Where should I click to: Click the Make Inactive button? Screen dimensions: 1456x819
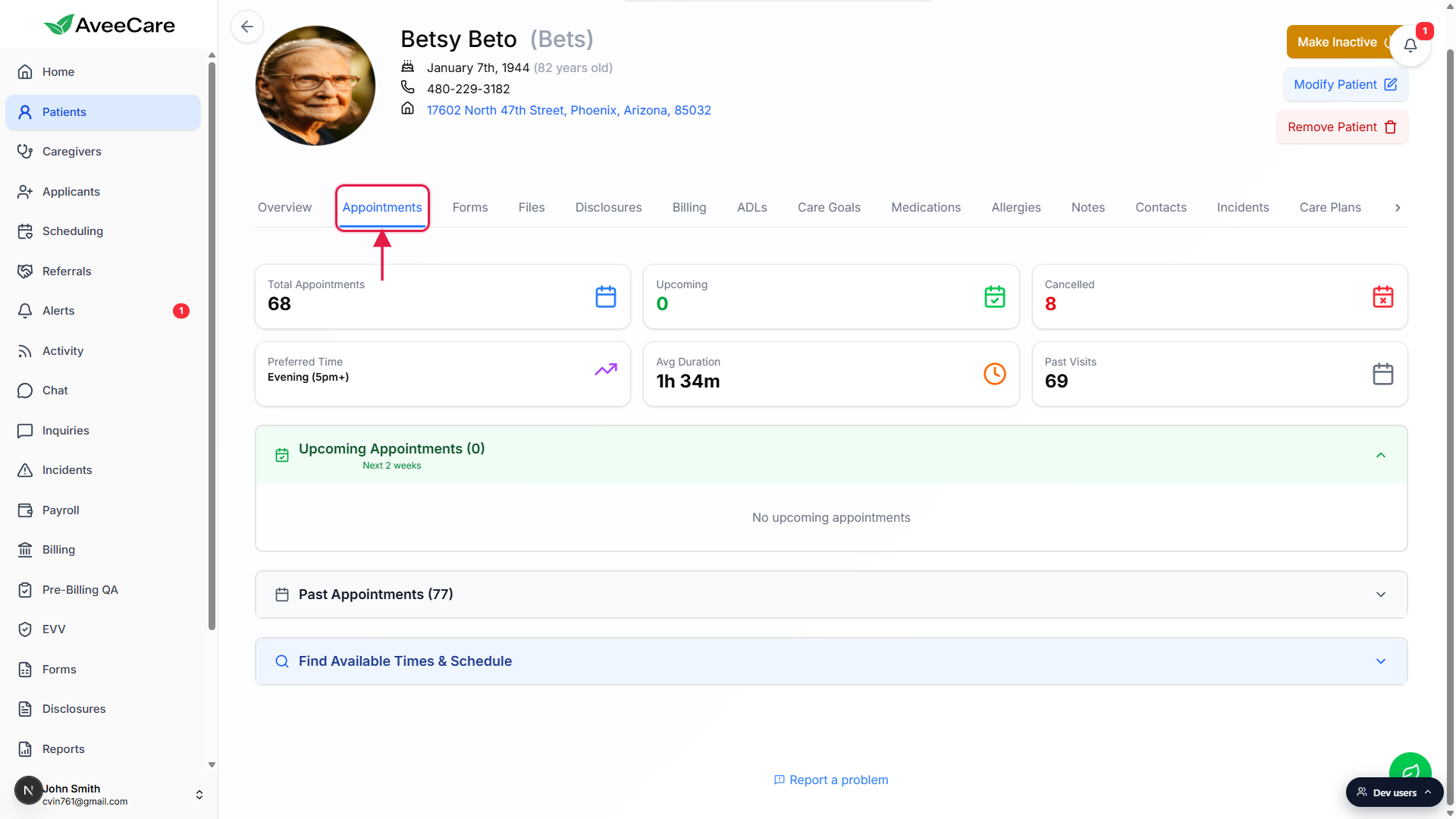tap(1339, 42)
